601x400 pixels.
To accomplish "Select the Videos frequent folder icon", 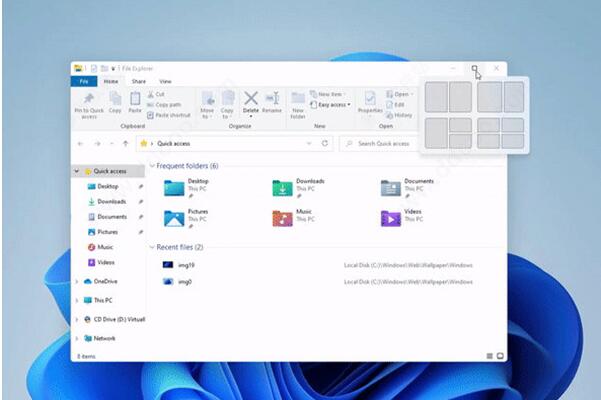I will click(391, 218).
